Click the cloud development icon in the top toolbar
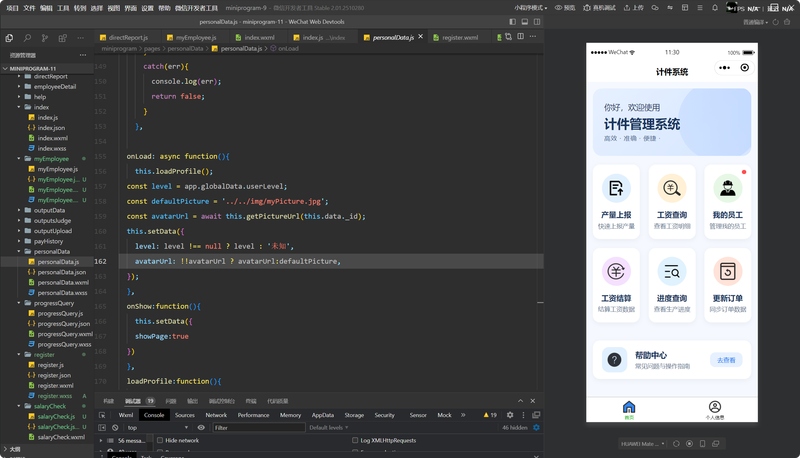 [x=655, y=8]
